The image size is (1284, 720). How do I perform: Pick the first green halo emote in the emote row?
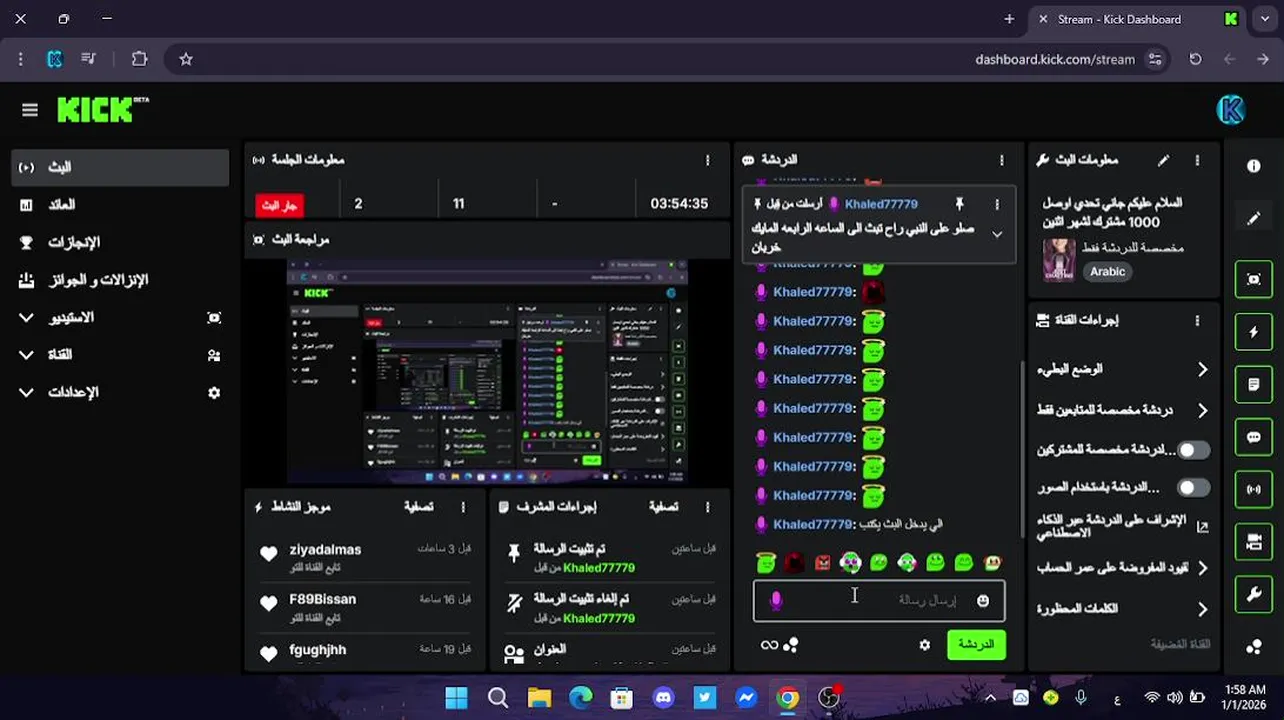(766, 563)
